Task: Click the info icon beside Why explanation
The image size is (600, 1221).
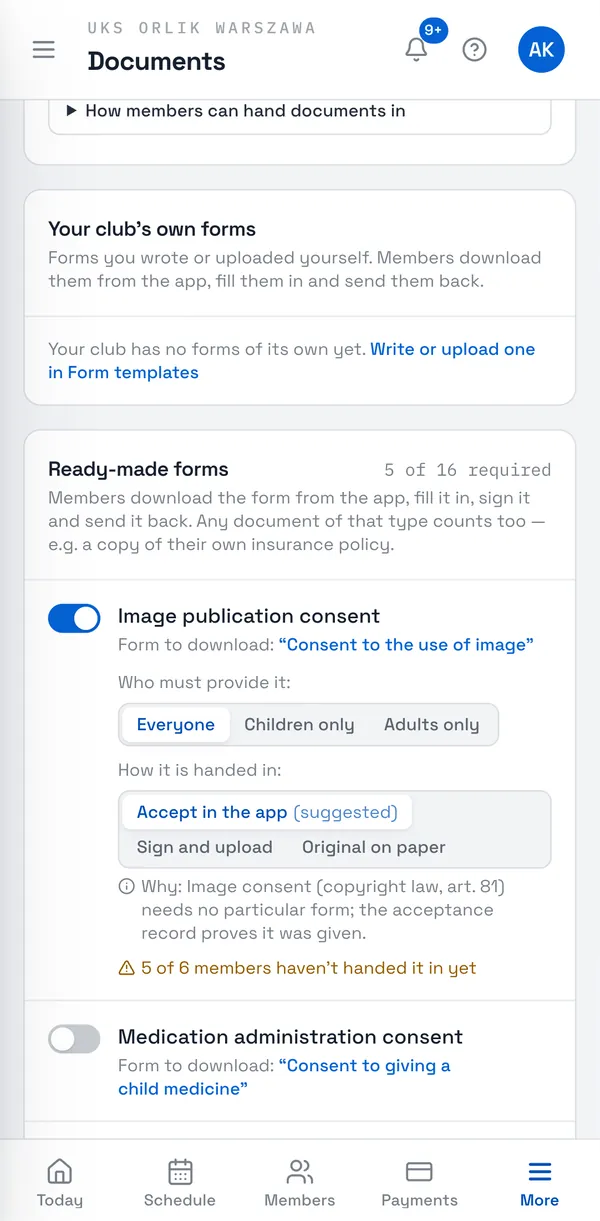Action: [x=126, y=887]
